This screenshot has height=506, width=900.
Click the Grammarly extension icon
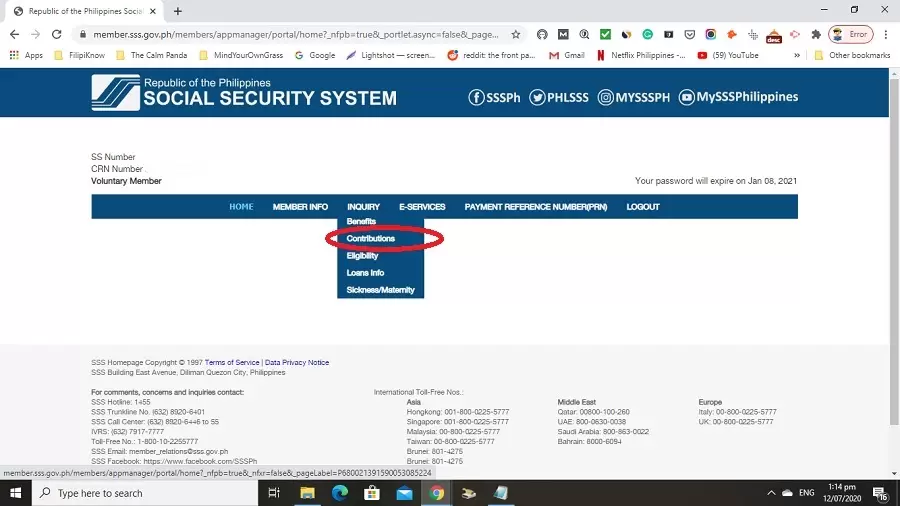coord(647,34)
